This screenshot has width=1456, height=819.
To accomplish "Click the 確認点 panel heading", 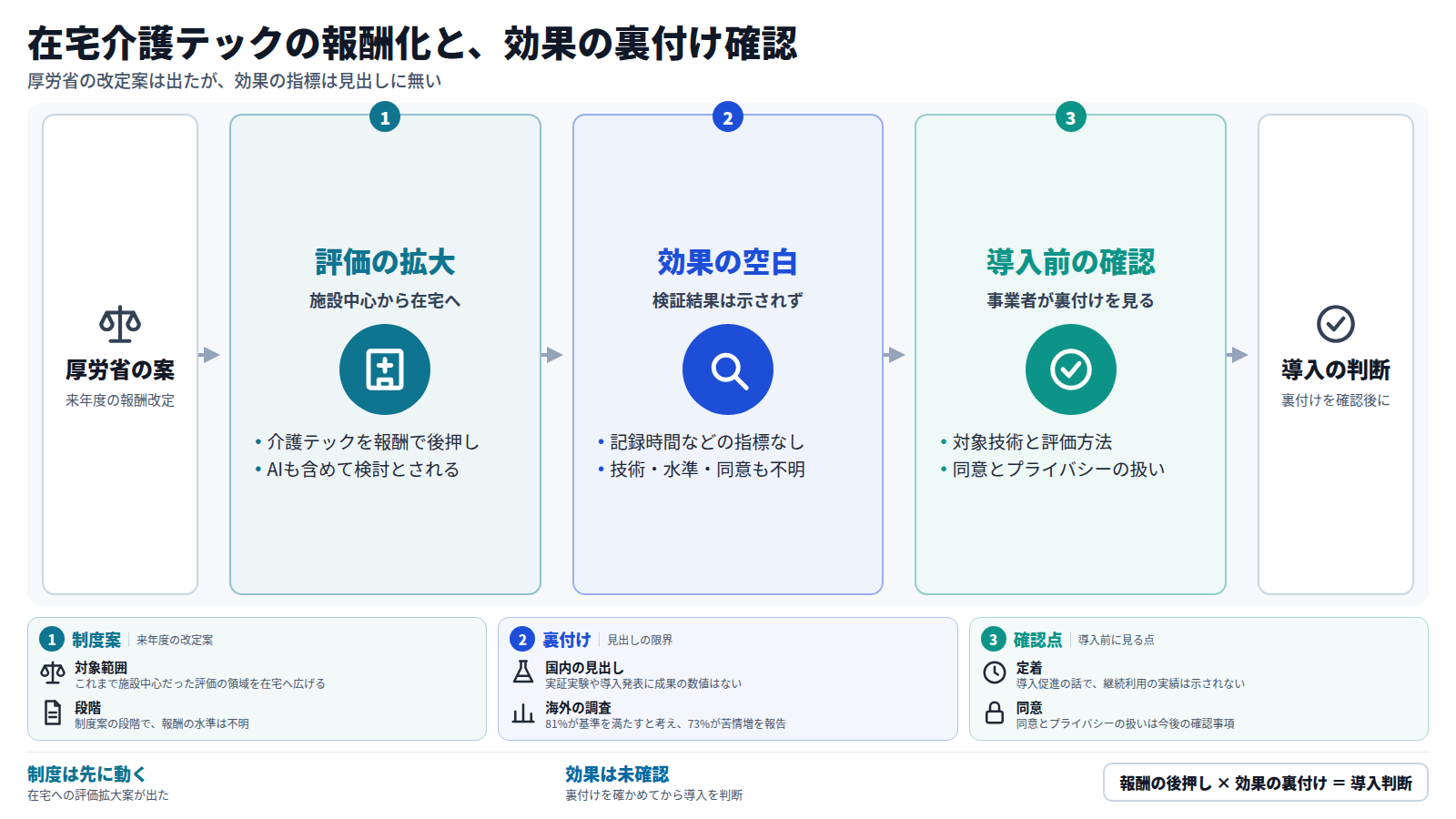I will 1038,640.
